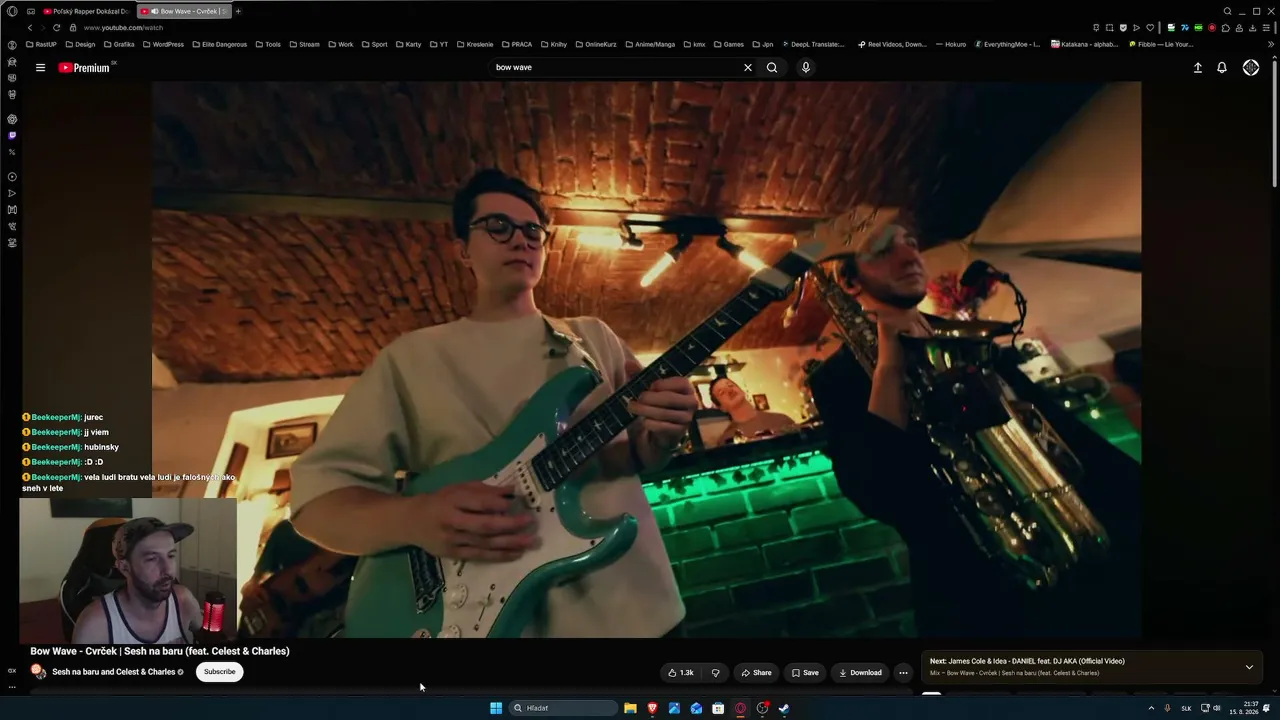
Task: Open the Stream bookmarks folder
Action: [x=303, y=44]
